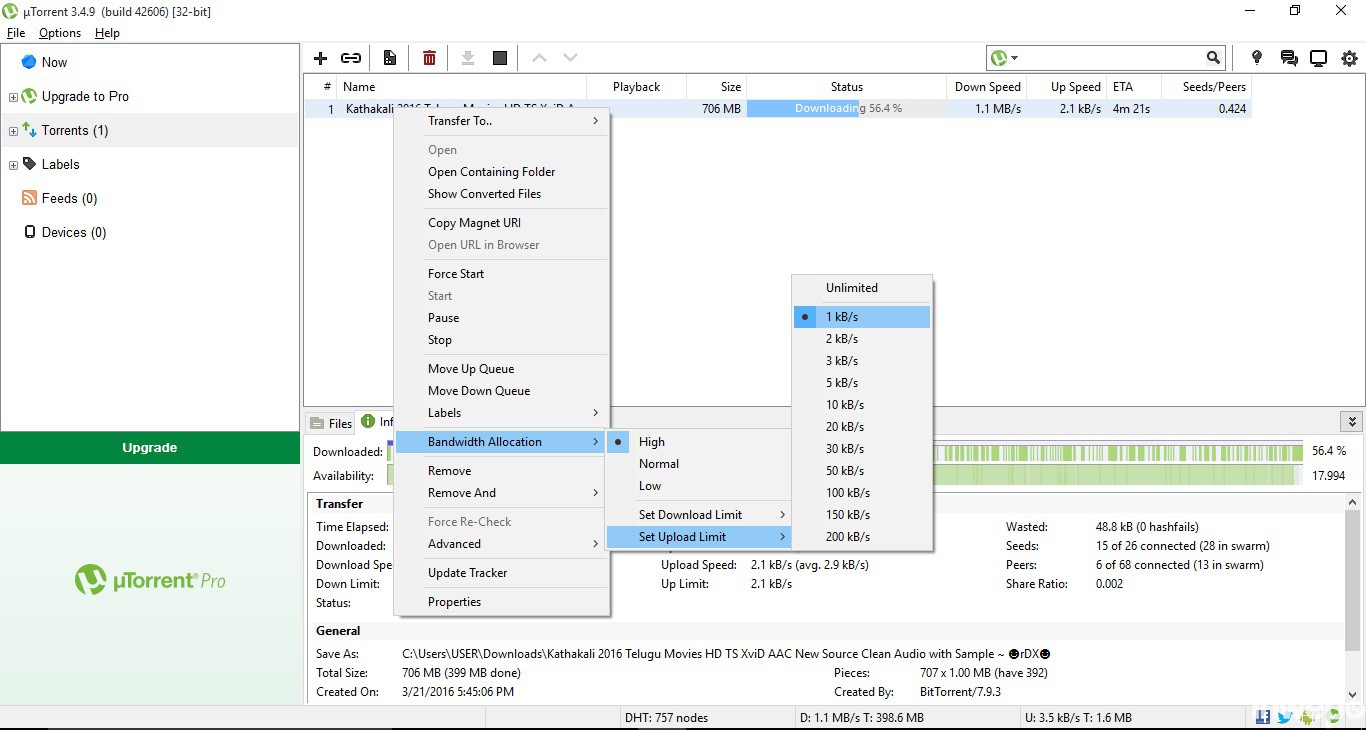The image size is (1366, 730).
Task: Click the lightbulb icon in toolbar
Action: (x=1257, y=58)
